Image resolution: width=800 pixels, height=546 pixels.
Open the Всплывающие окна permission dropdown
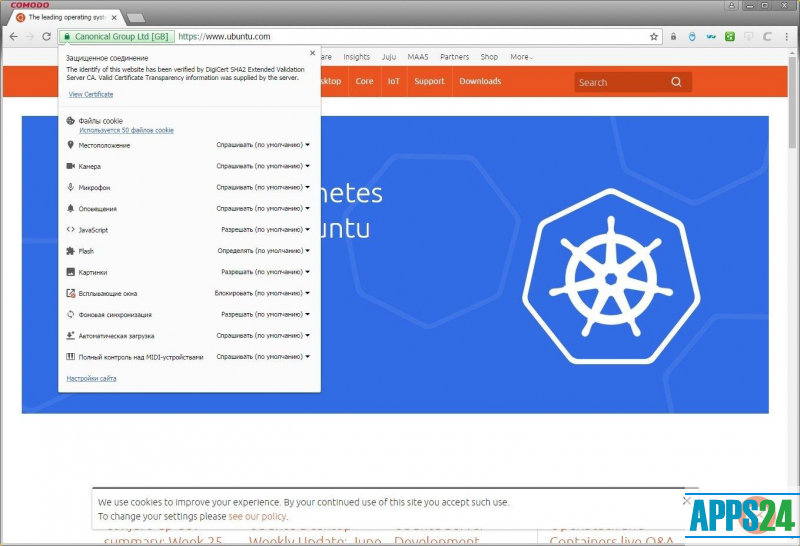click(x=262, y=293)
